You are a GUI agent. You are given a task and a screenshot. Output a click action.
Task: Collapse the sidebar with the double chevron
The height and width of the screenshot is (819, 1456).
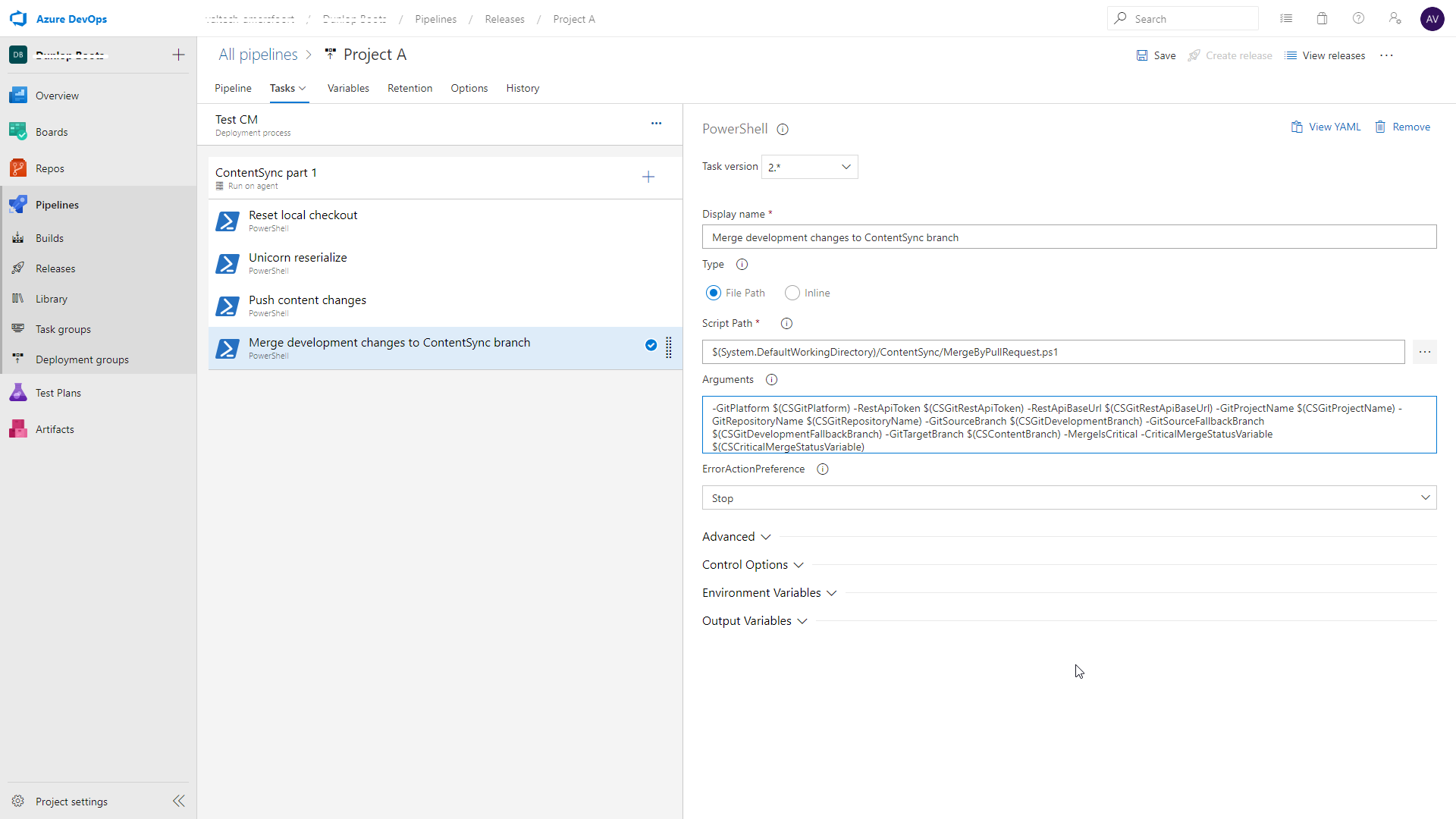pos(179,801)
